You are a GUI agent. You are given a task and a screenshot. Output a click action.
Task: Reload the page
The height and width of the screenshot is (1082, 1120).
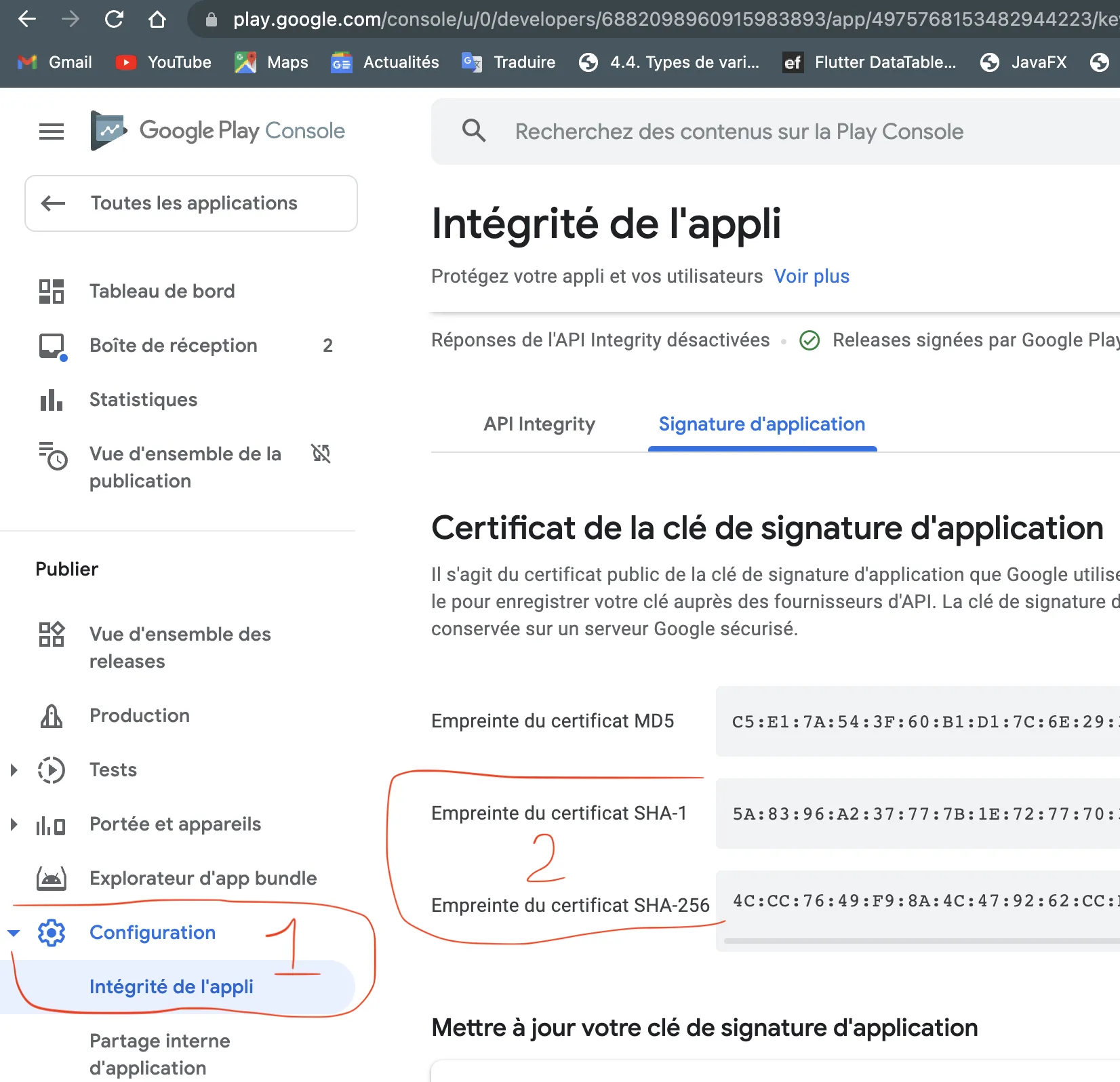point(114,19)
